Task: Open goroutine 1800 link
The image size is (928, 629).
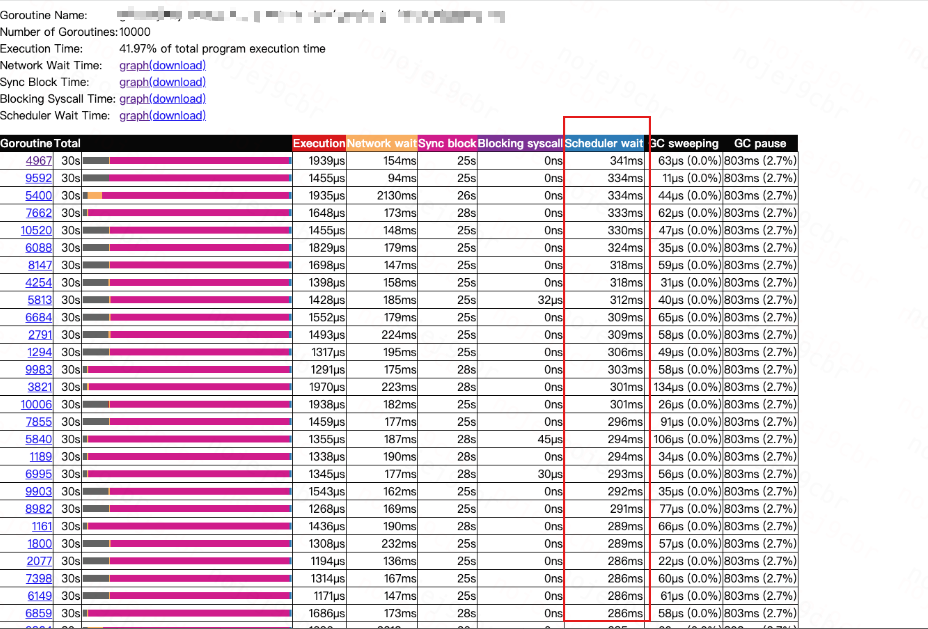Action: 40,544
